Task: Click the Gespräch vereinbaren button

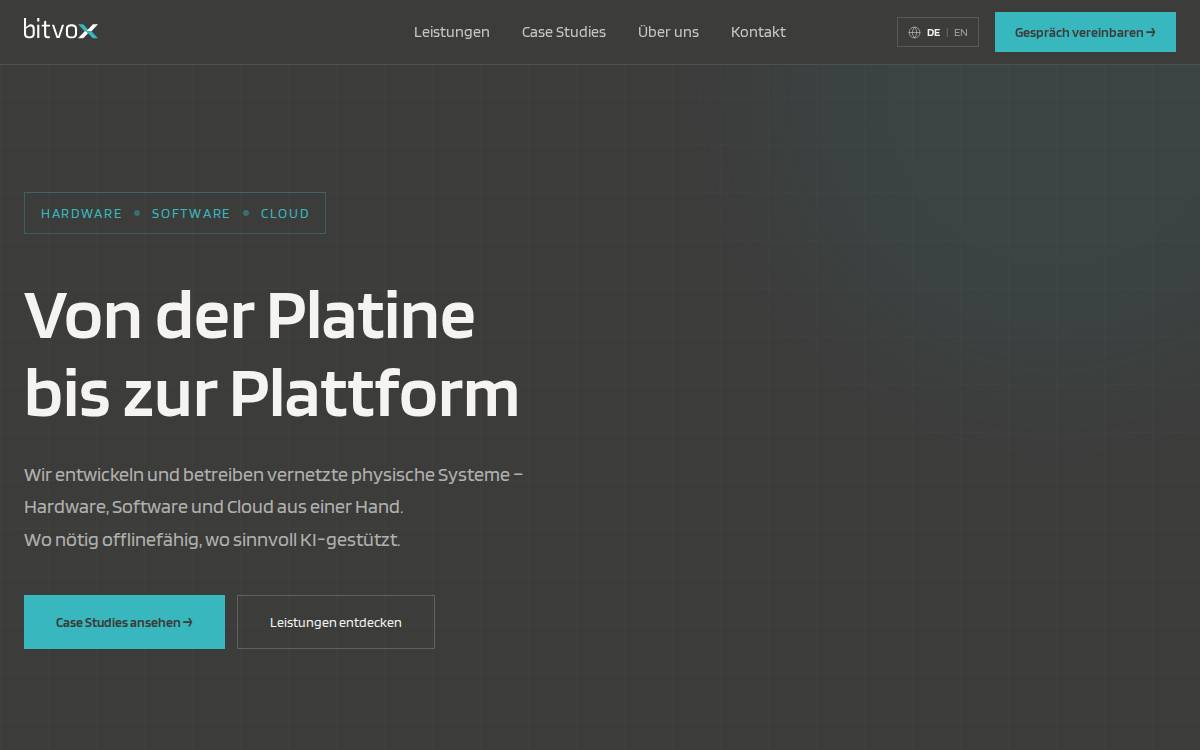Action: pos(1085,32)
